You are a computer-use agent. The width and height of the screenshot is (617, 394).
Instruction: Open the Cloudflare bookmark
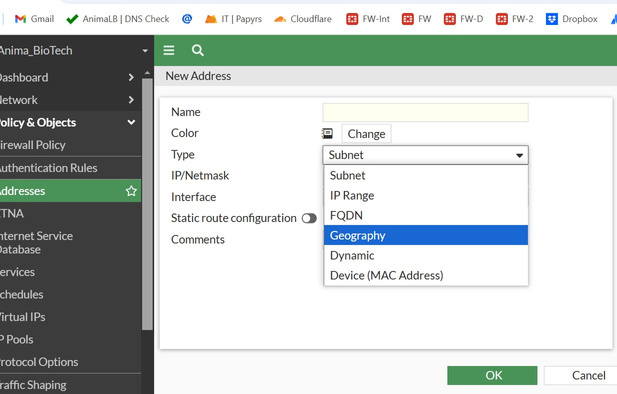coord(303,18)
